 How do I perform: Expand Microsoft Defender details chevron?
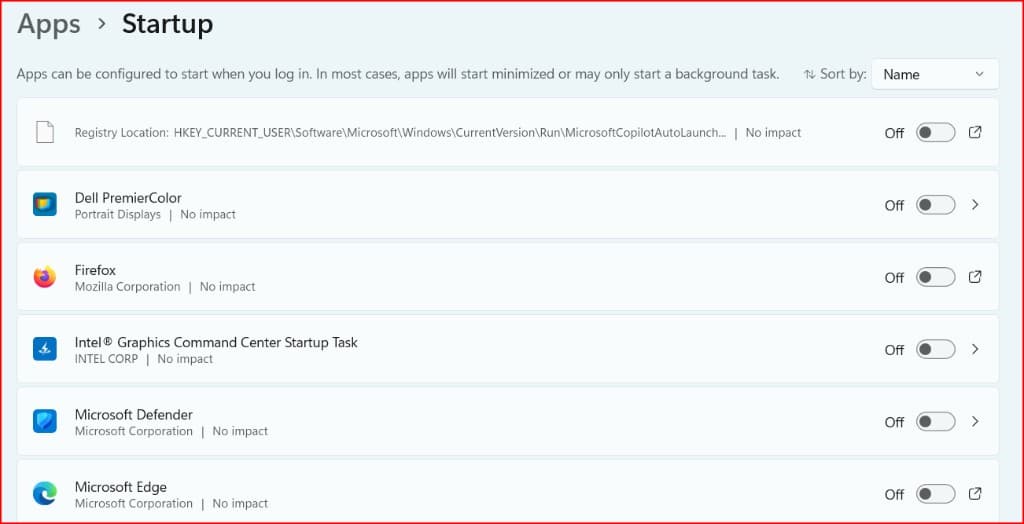tap(975, 421)
